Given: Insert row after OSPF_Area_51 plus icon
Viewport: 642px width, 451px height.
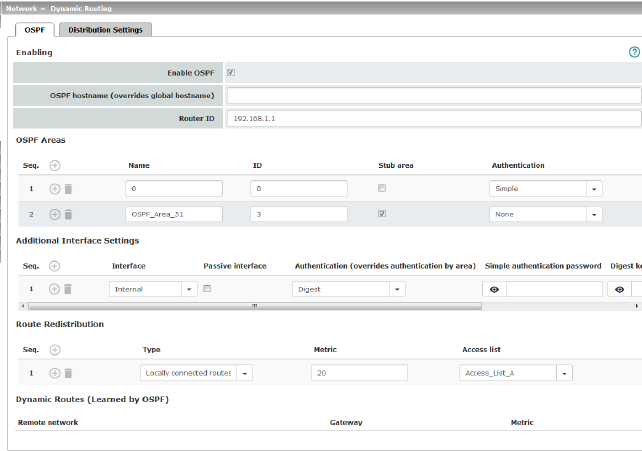Looking at the screenshot, I should pos(55,214).
